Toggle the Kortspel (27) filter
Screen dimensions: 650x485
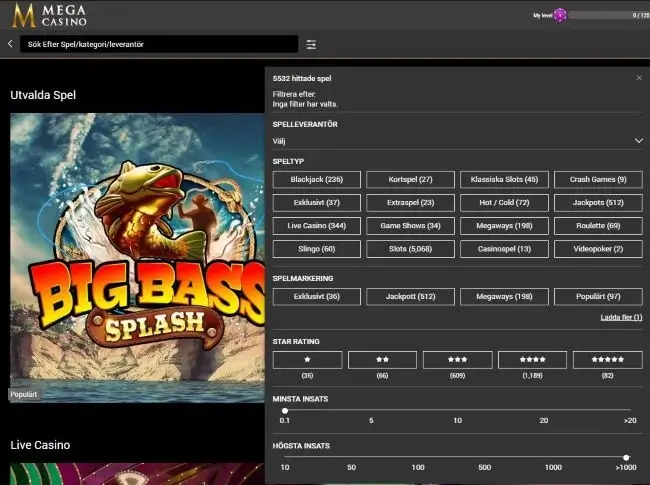pyautogui.click(x=410, y=179)
